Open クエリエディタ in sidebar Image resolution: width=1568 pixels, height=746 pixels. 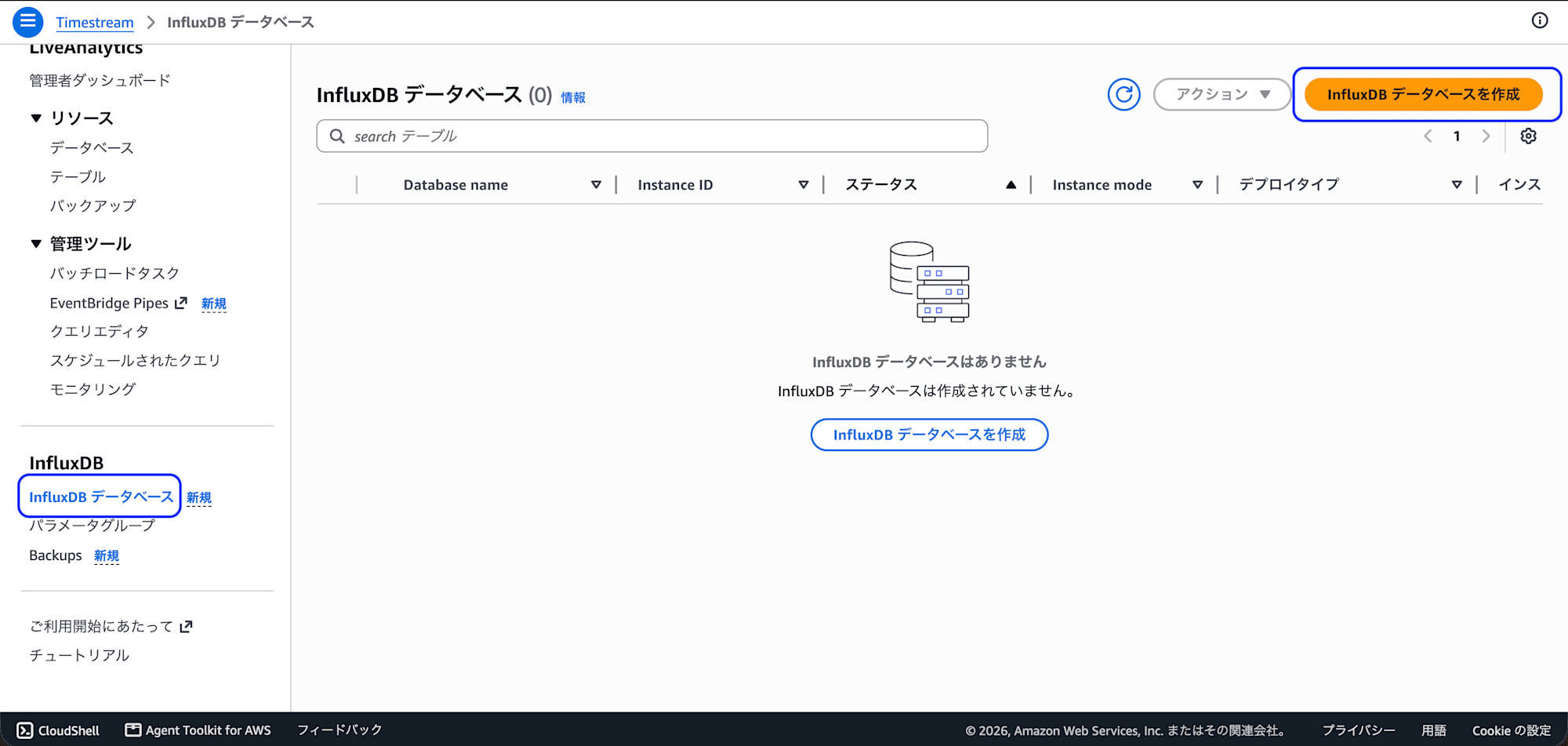tap(100, 332)
